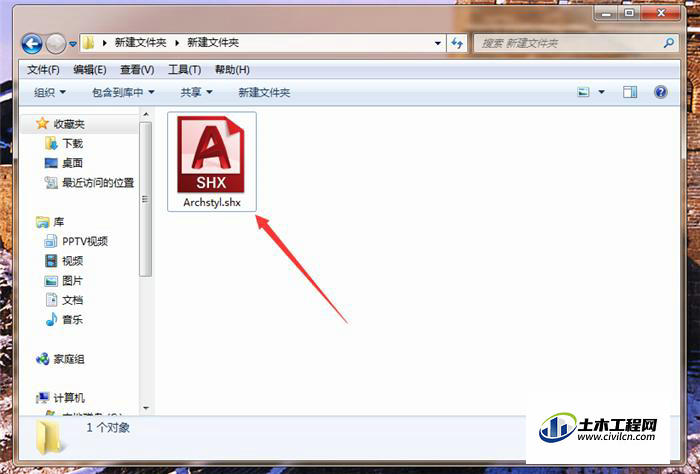The width and height of the screenshot is (700, 474).
Task: Click the 视频 filmstrip icon
Action: point(51,261)
